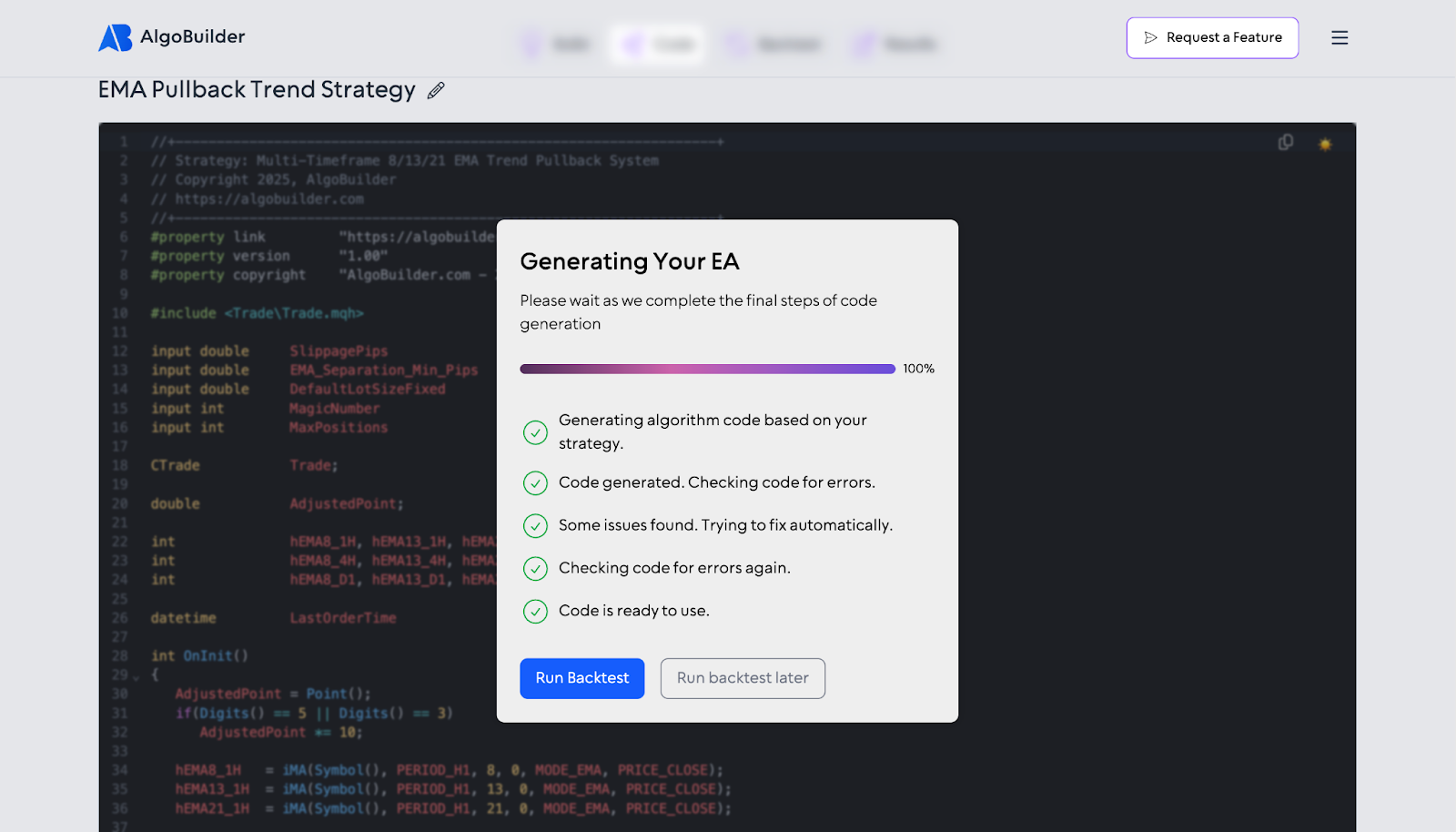
Task: Open the hamburger navigation menu
Action: pyautogui.click(x=1340, y=37)
